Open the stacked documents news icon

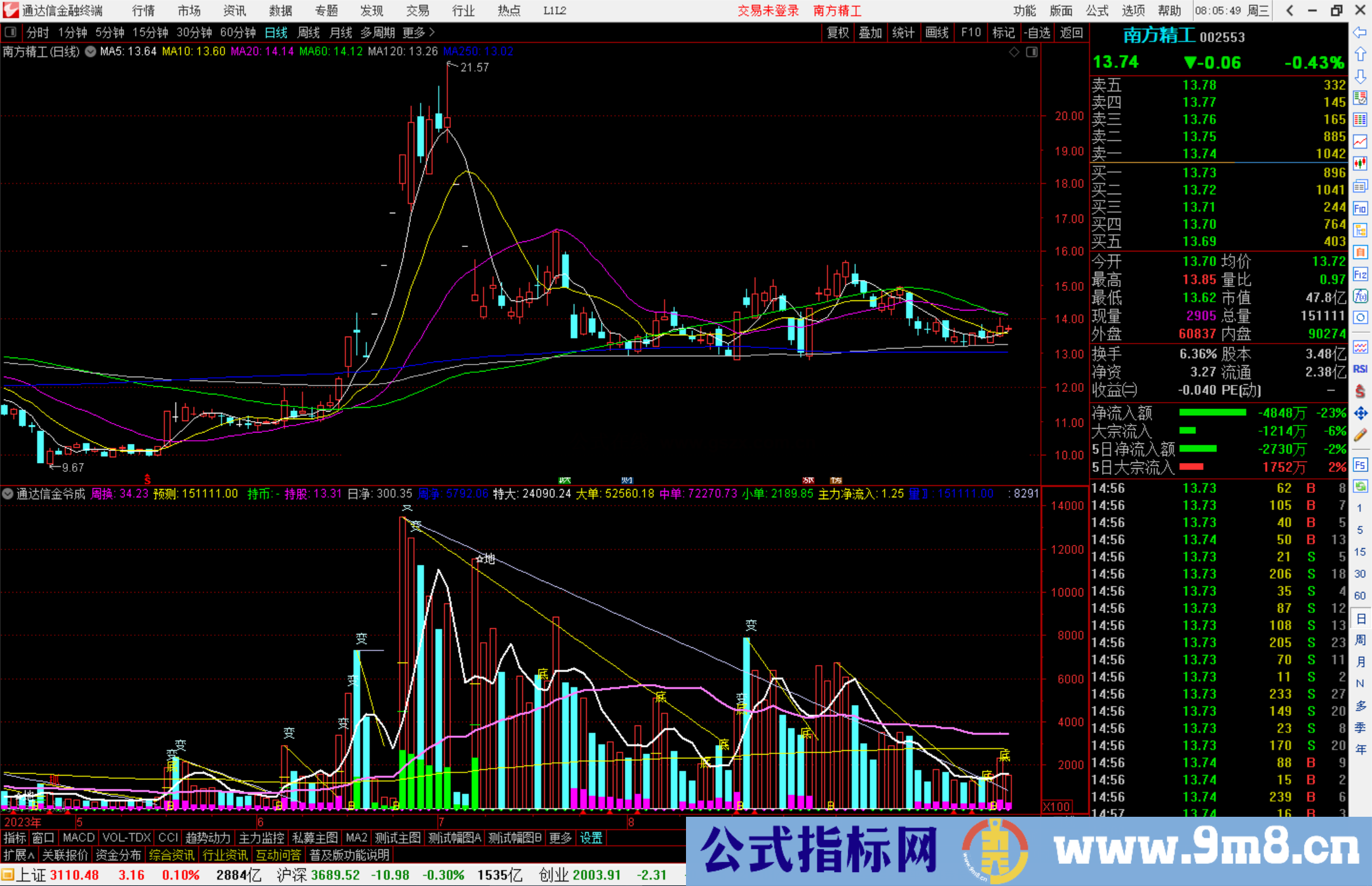click(x=1360, y=186)
